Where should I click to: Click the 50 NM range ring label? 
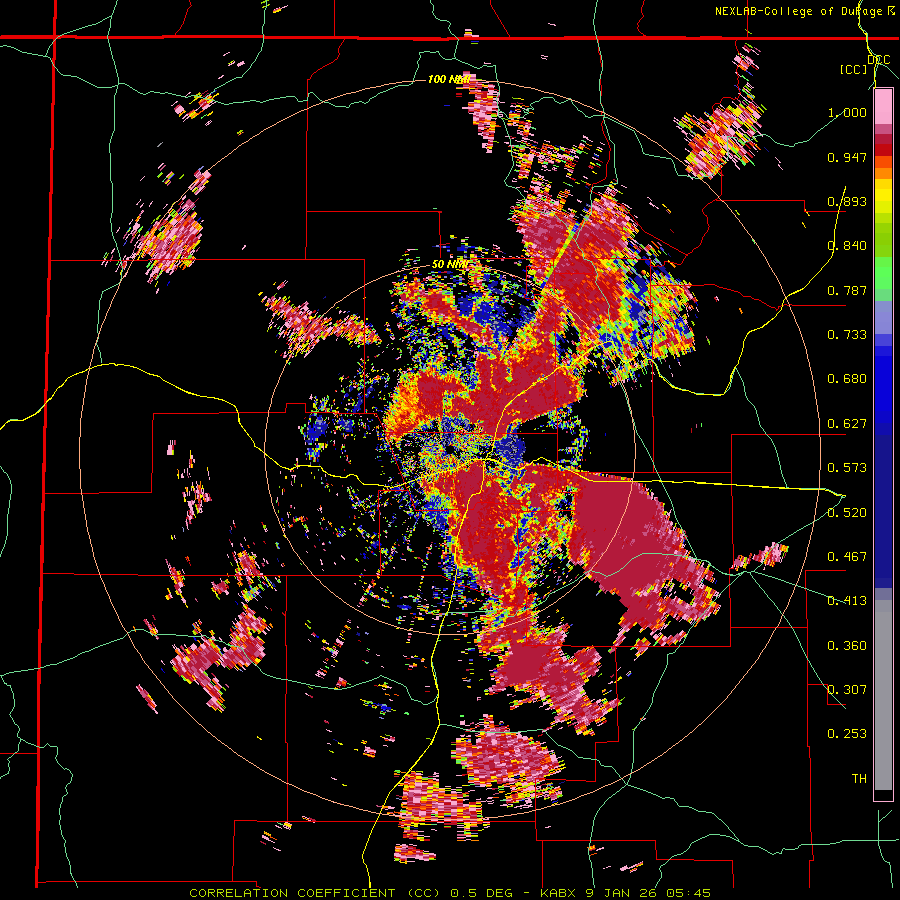(x=449, y=265)
